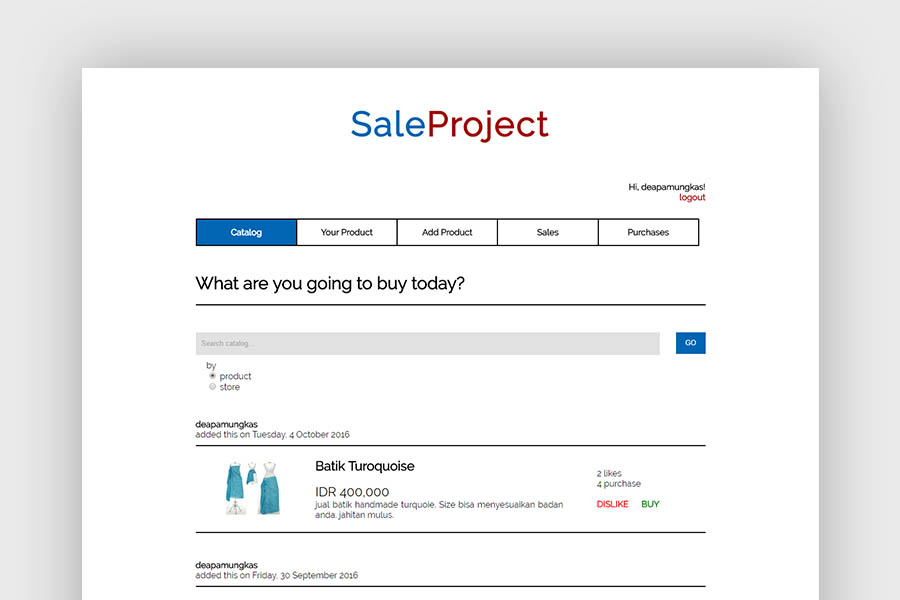Click the '2 likes' count text
This screenshot has width=900, height=600.
[x=611, y=473]
